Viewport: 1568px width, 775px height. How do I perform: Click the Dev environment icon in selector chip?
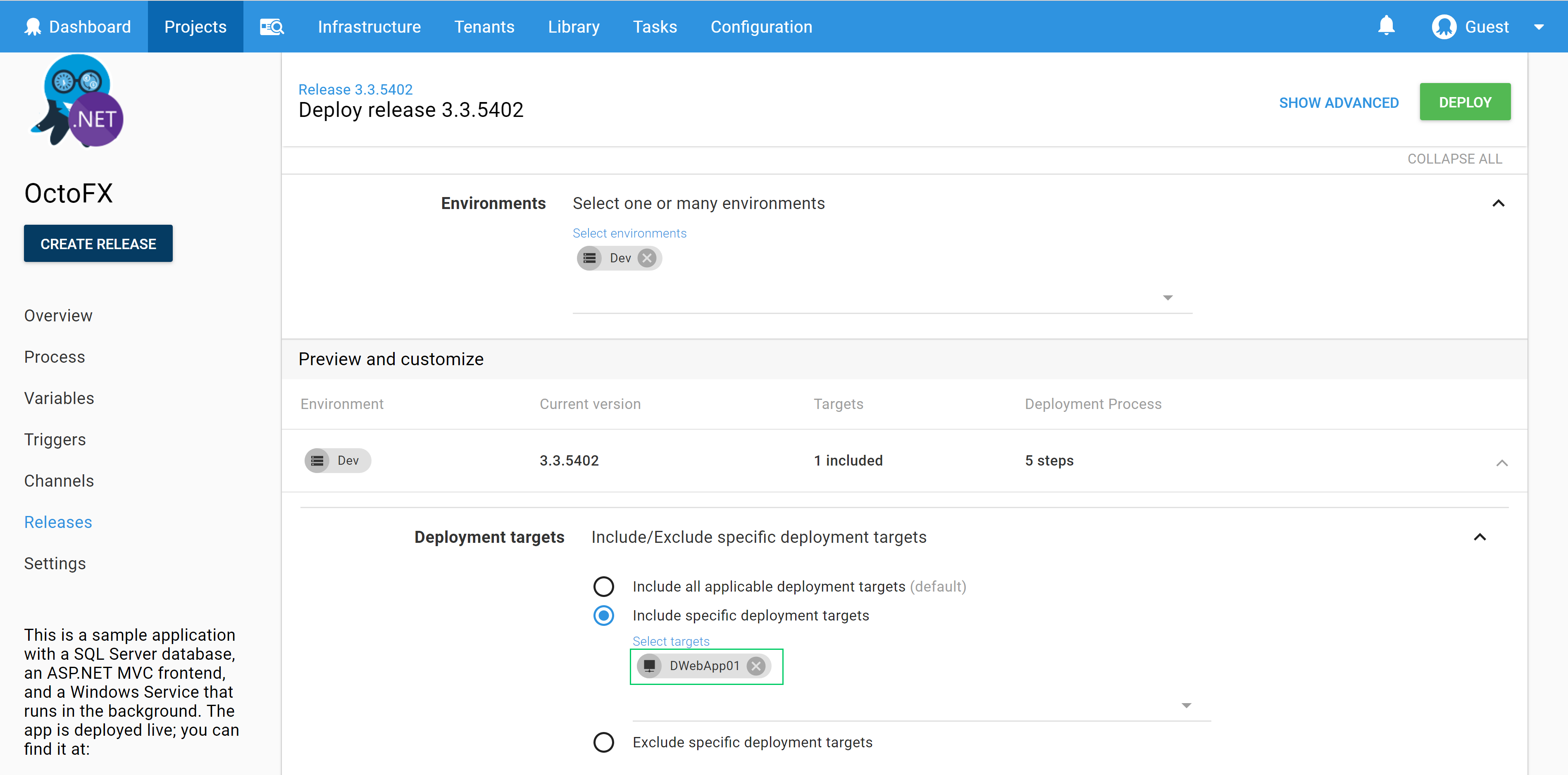tap(589, 258)
